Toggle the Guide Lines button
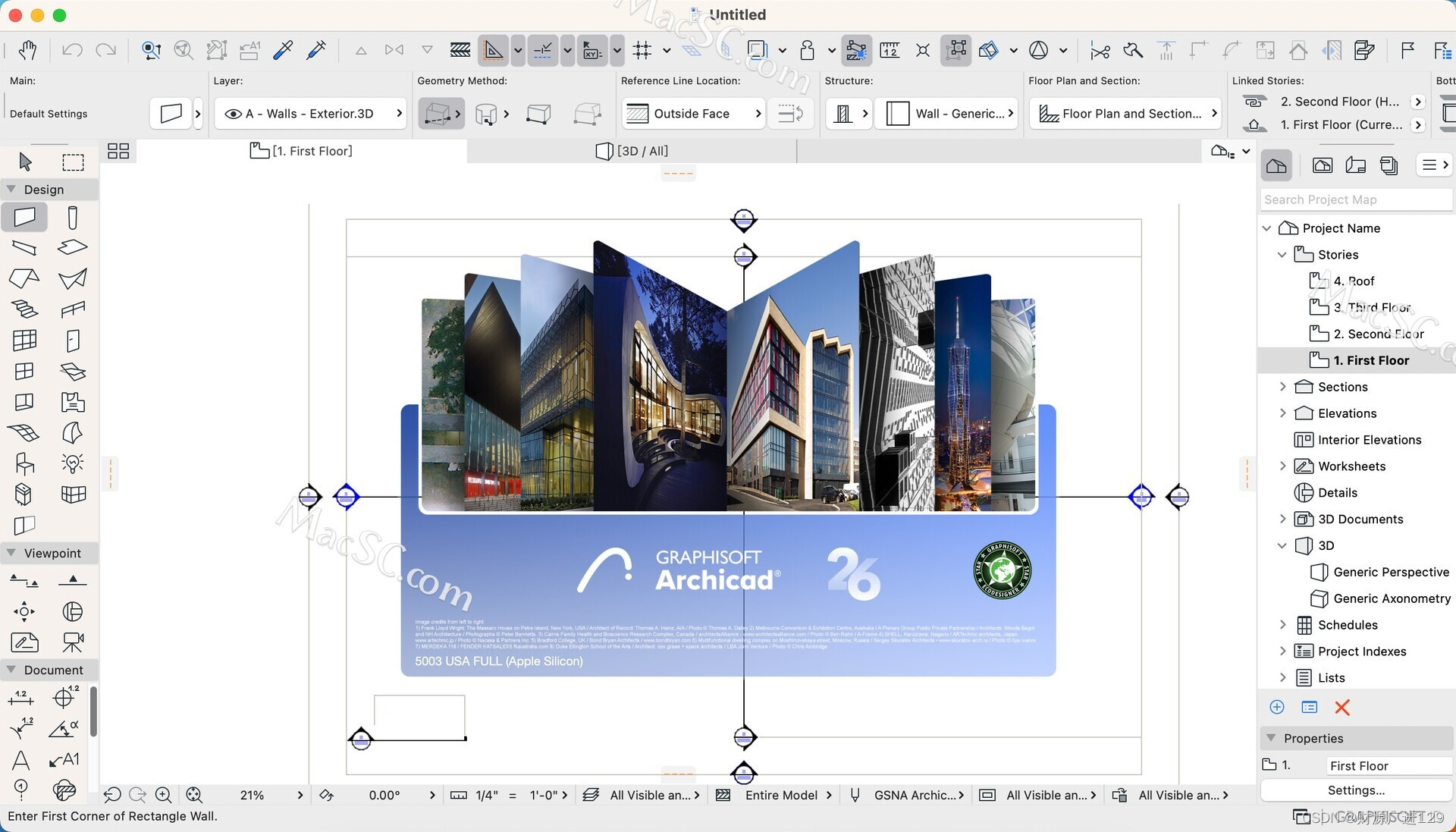Viewport: 1456px width, 832px height. [493, 51]
